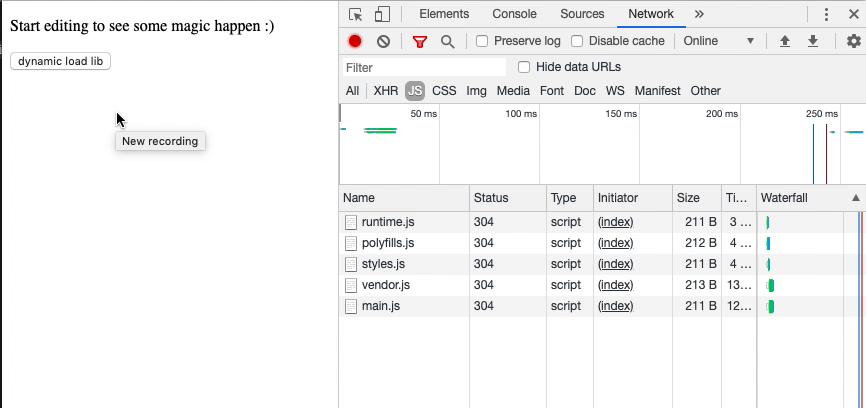The height and width of the screenshot is (408, 866).
Task: Expand more DevTools tabs chevron
Action: tap(698, 14)
